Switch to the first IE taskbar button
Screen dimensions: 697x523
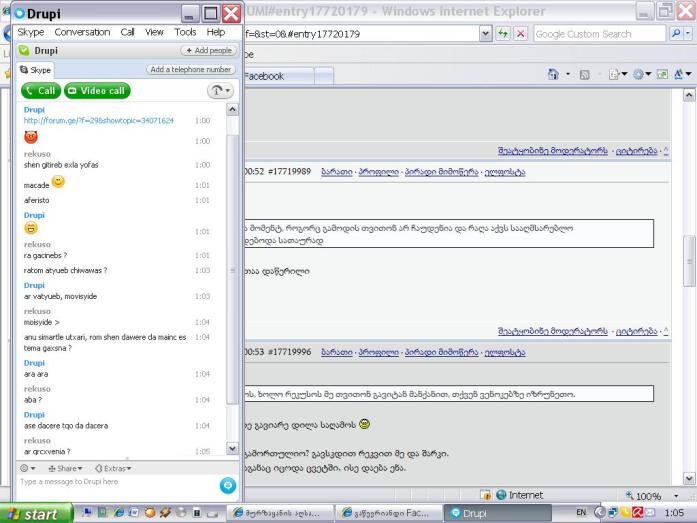coord(279,513)
